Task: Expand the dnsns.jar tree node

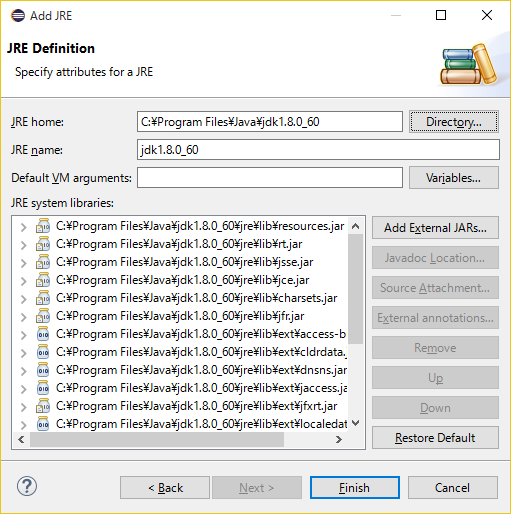Action: point(23,371)
